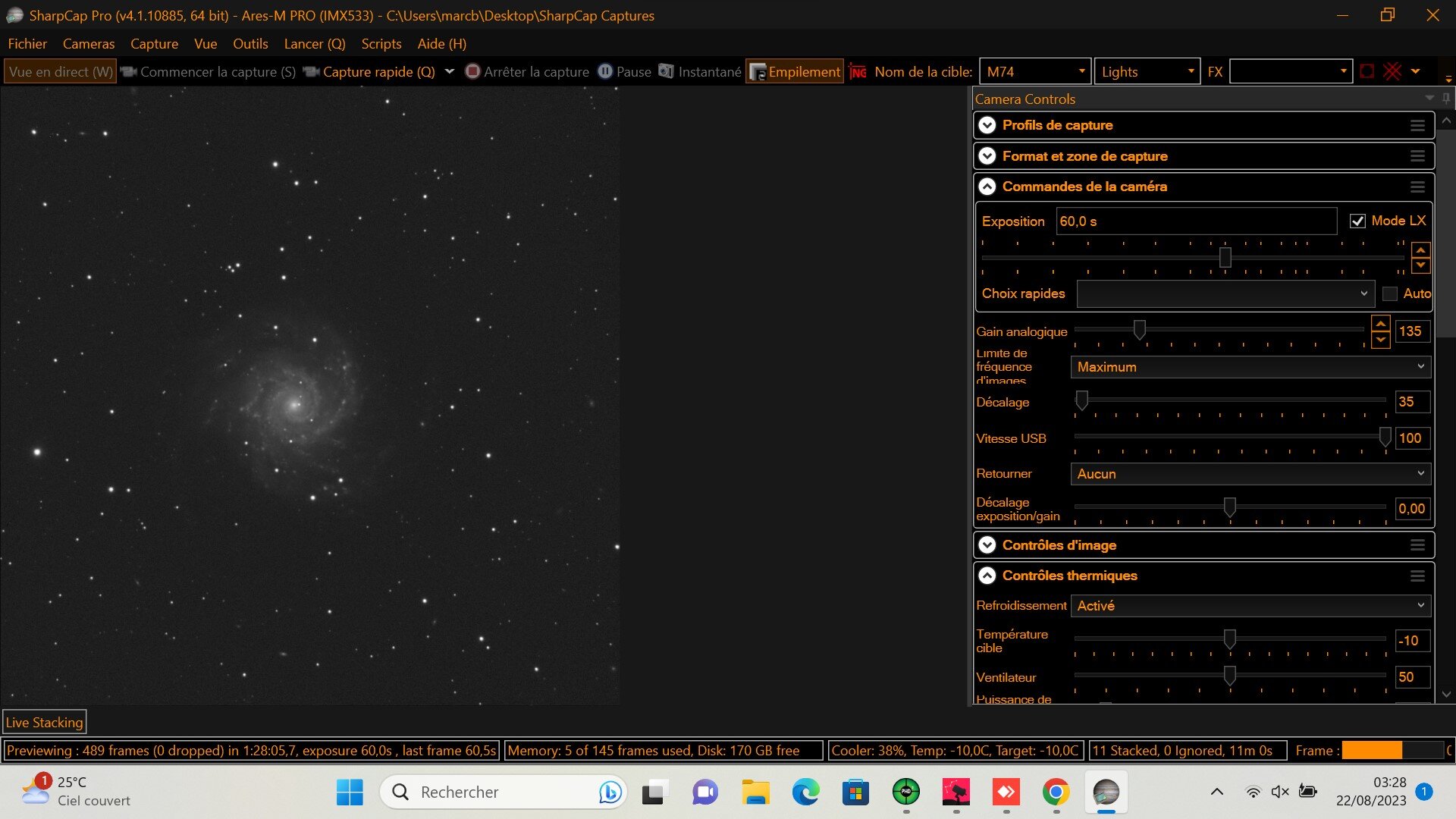Expand Format et zone de capture section

(x=987, y=156)
